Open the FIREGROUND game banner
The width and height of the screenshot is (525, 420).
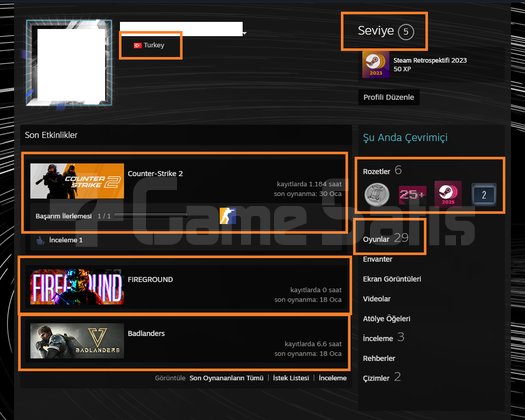[77, 287]
